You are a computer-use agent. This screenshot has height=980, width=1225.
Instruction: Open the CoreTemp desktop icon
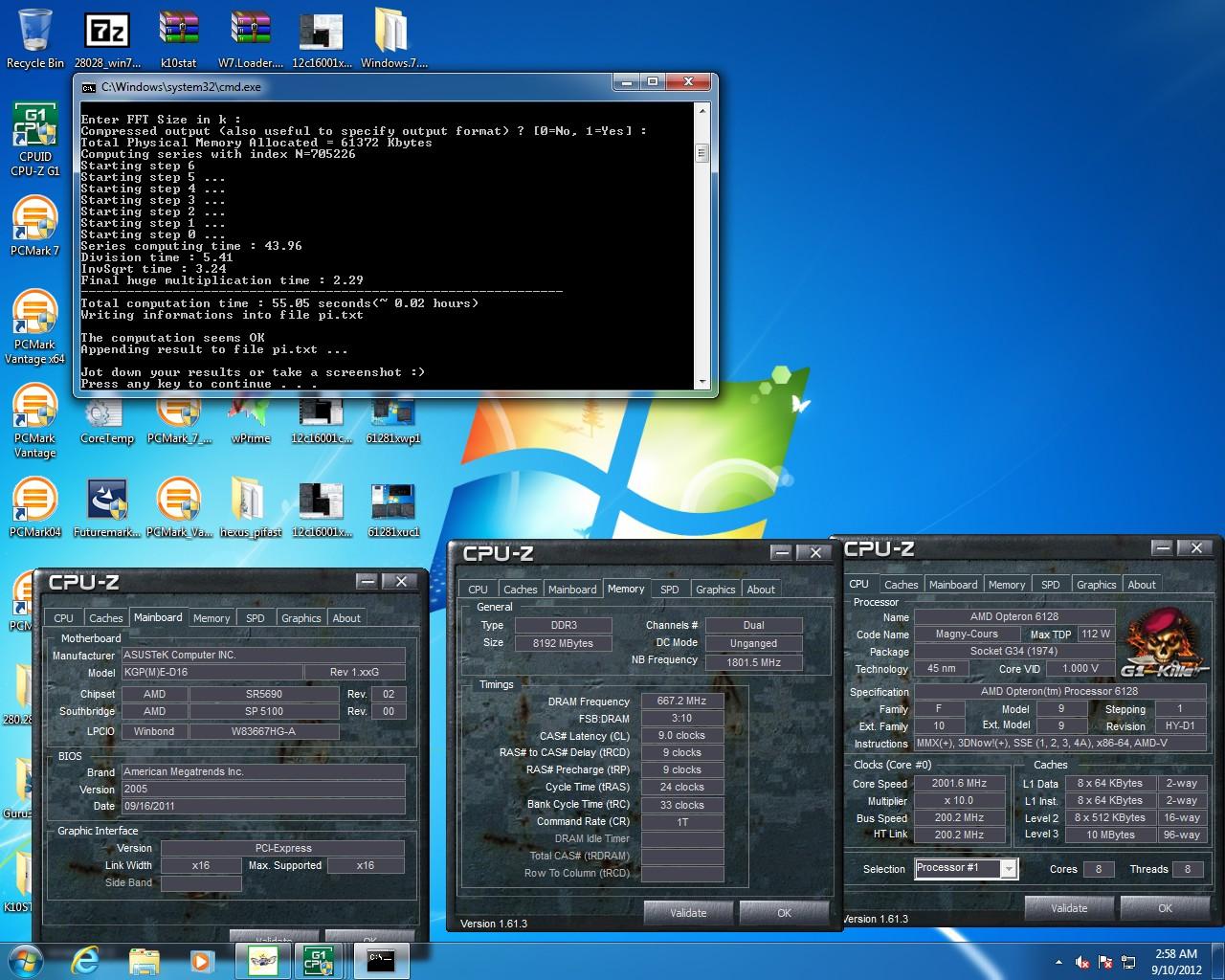pyautogui.click(x=107, y=421)
